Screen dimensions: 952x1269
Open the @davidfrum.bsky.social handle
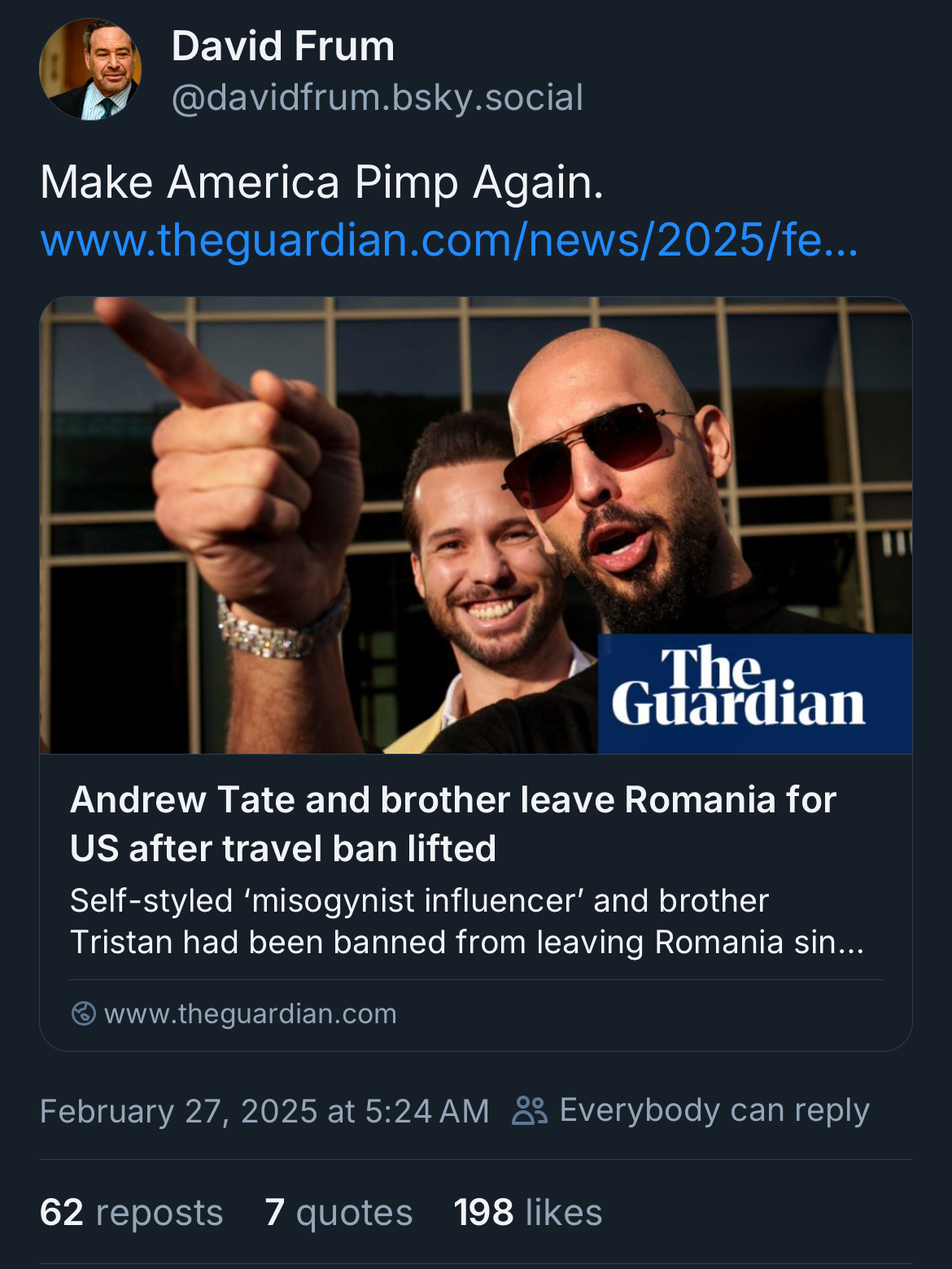(378, 98)
